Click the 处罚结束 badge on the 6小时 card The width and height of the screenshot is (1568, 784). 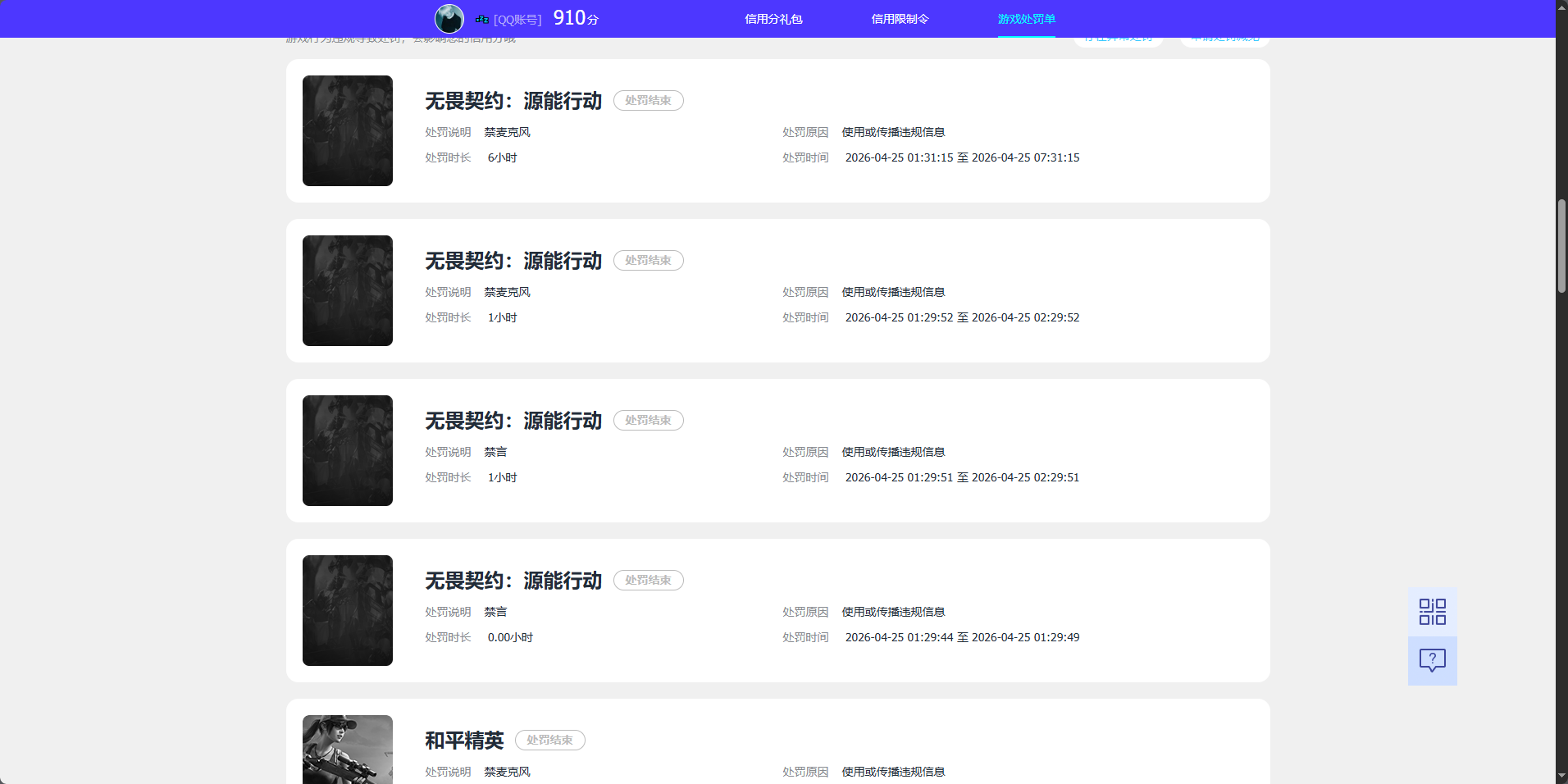[649, 100]
